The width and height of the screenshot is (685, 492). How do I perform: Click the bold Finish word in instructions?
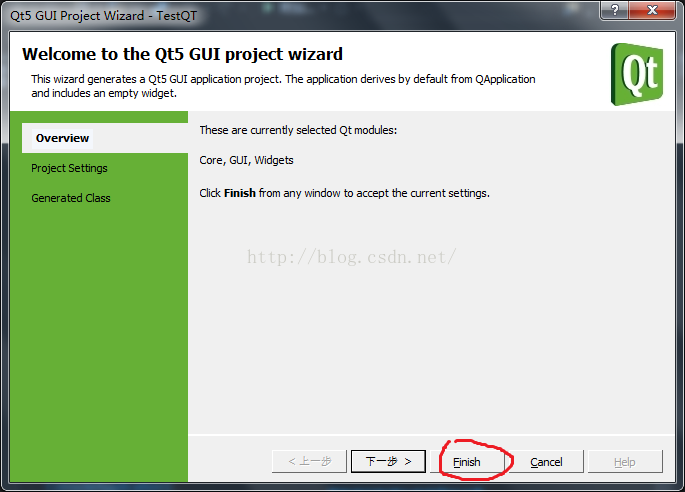click(240, 193)
